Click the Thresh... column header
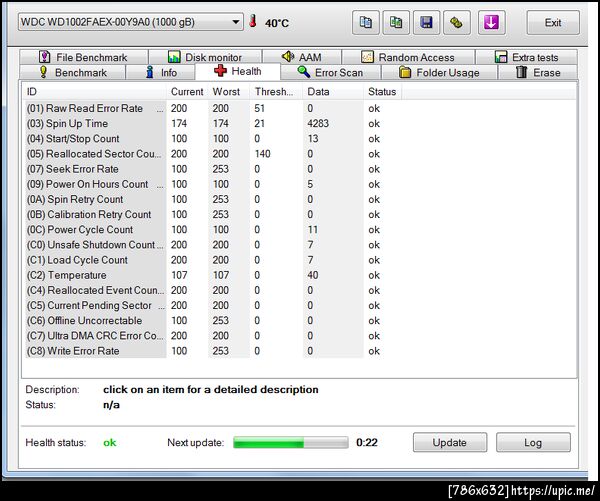The width and height of the screenshot is (600, 501). [x=276, y=92]
